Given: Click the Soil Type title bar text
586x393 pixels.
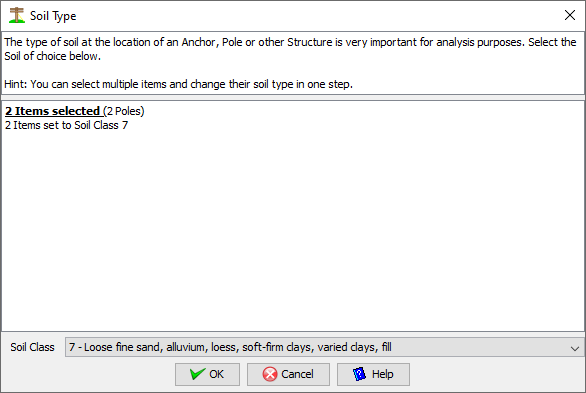Looking at the screenshot, I should click(53, 16).
